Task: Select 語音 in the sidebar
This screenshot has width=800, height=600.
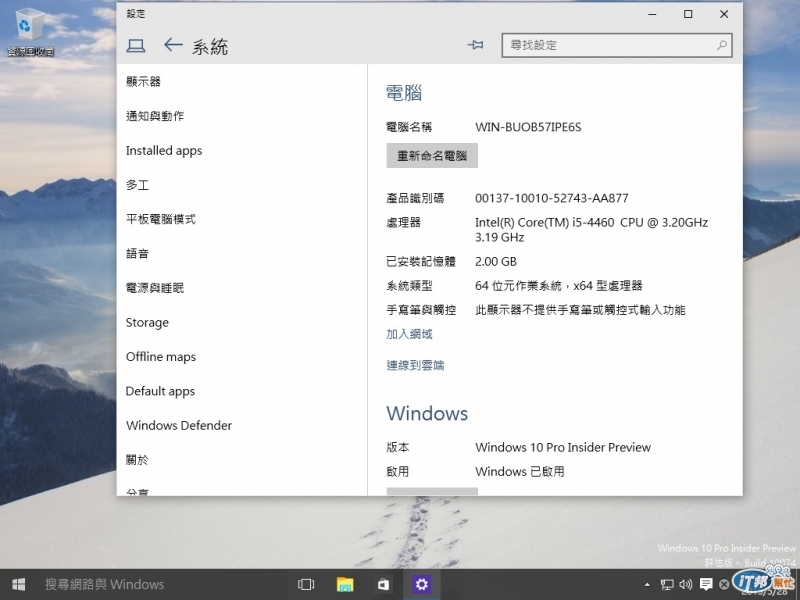Action: coord(138,254)
